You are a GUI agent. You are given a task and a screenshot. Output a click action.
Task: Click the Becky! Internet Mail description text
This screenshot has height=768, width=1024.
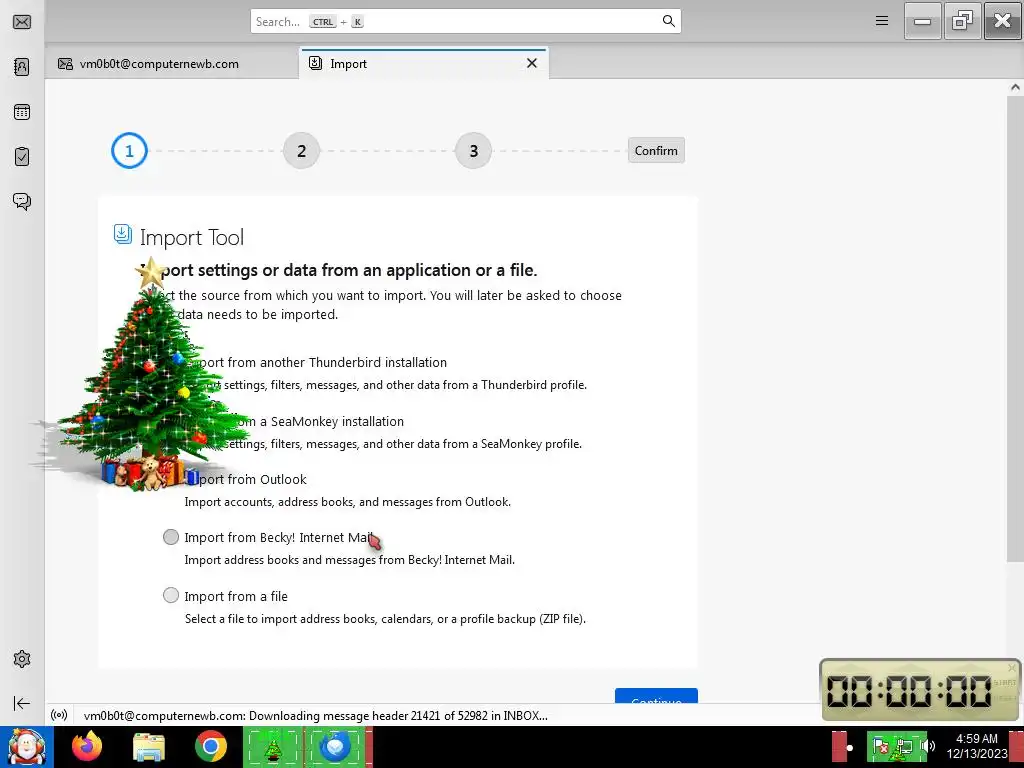click(x=349, y=560)
